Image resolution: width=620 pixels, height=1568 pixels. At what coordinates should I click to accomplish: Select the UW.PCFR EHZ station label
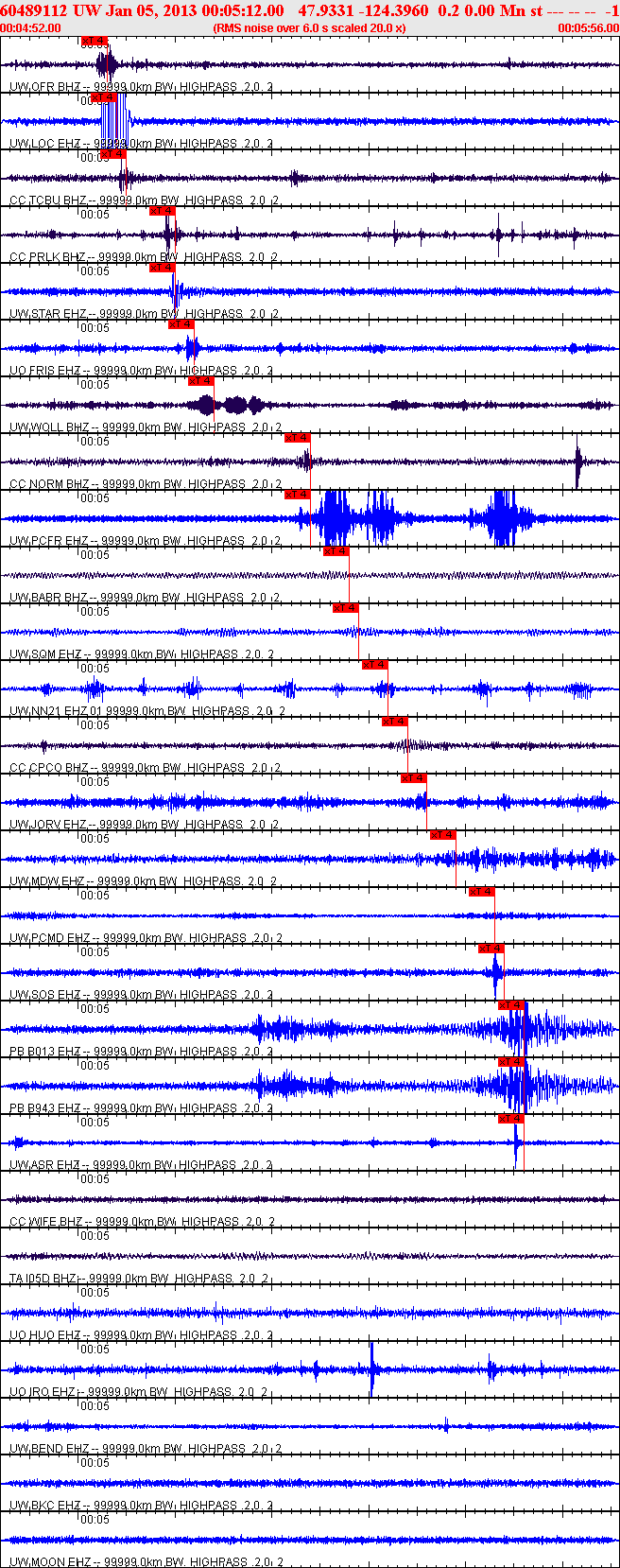click(x=145, y=541)
